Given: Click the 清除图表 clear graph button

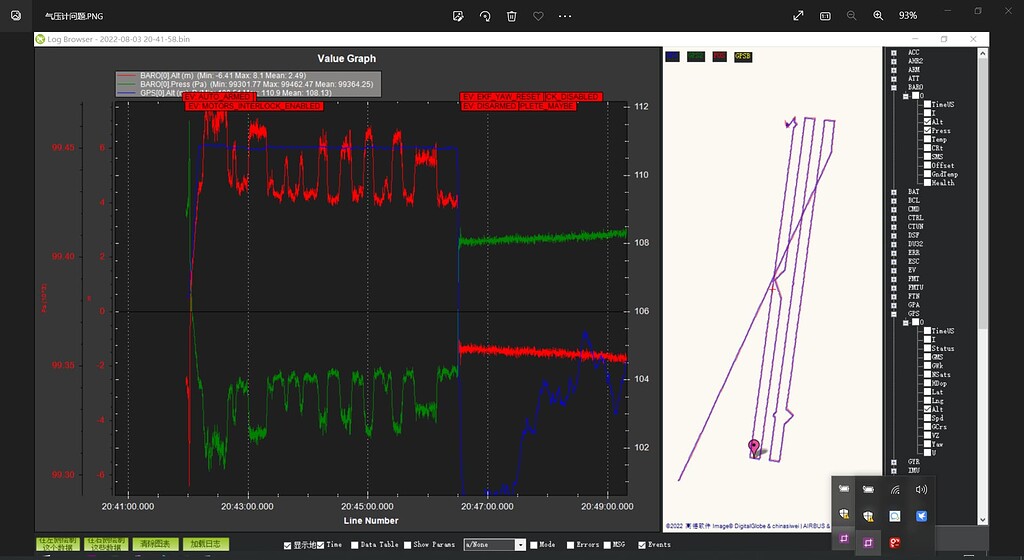Looking at the screenshot, I should coord(155,544).
